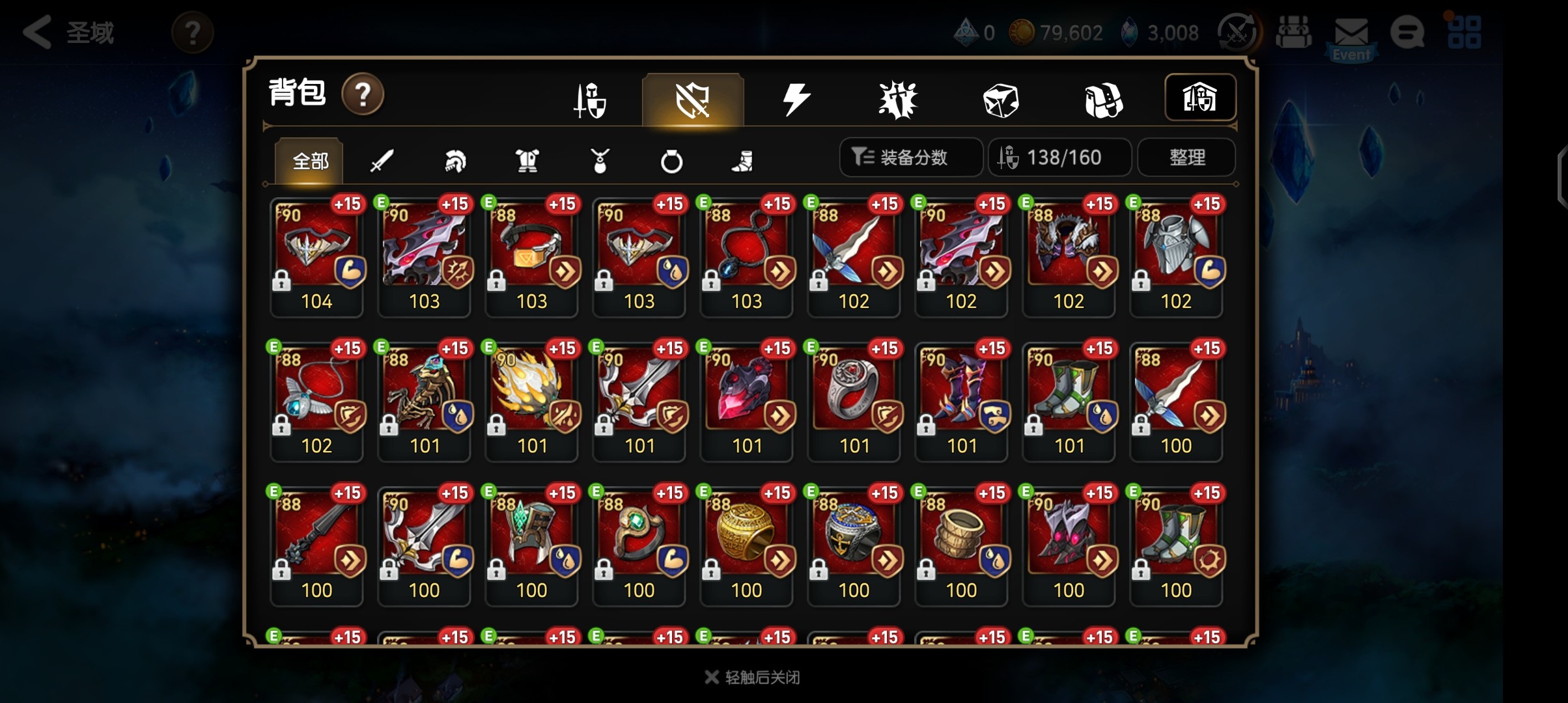Filter equipment by necklace icon
Screen dimensions: 1568x703
pyautogui.click(x=600, y=161)
